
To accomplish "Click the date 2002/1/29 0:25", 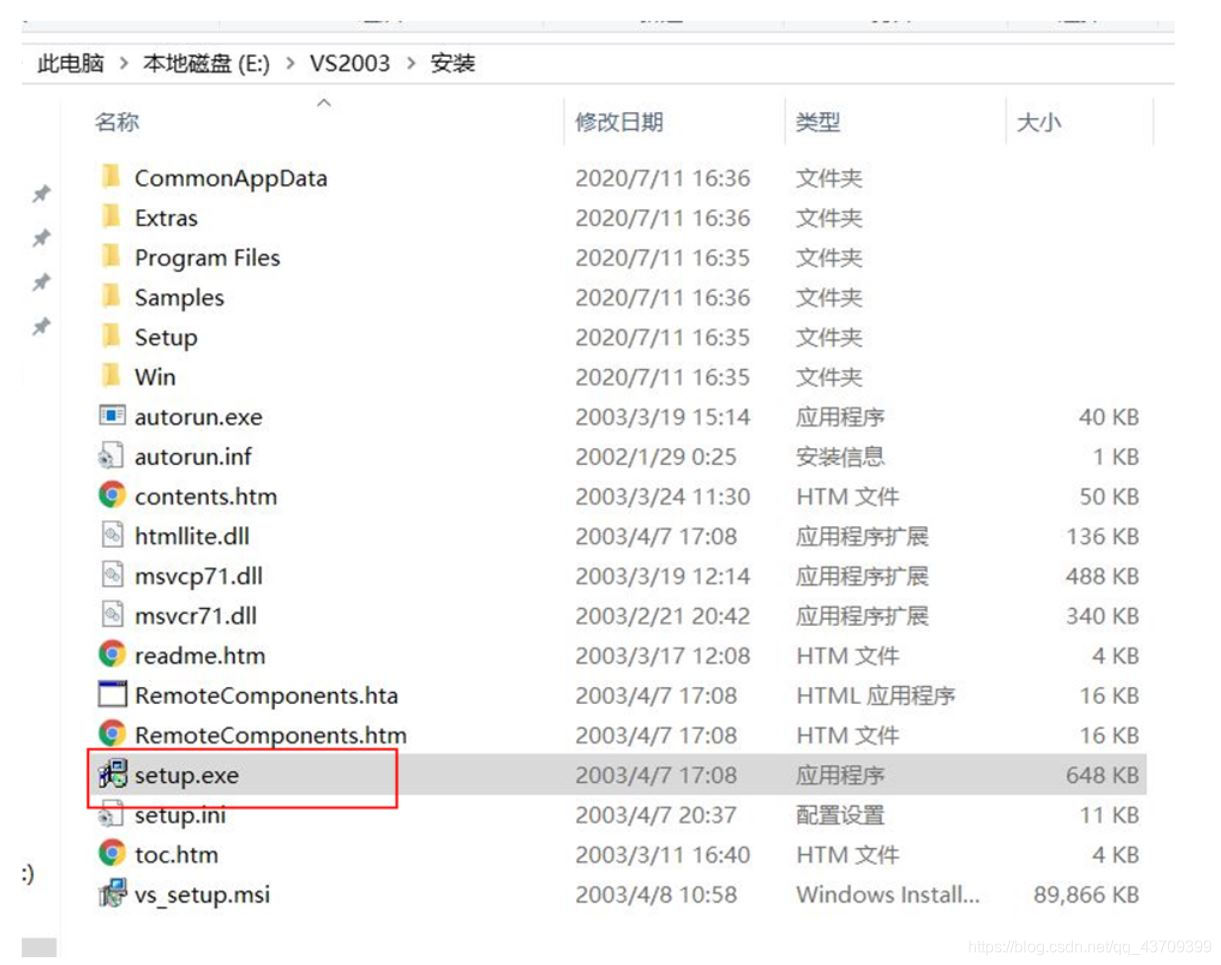I will (655, 457).
